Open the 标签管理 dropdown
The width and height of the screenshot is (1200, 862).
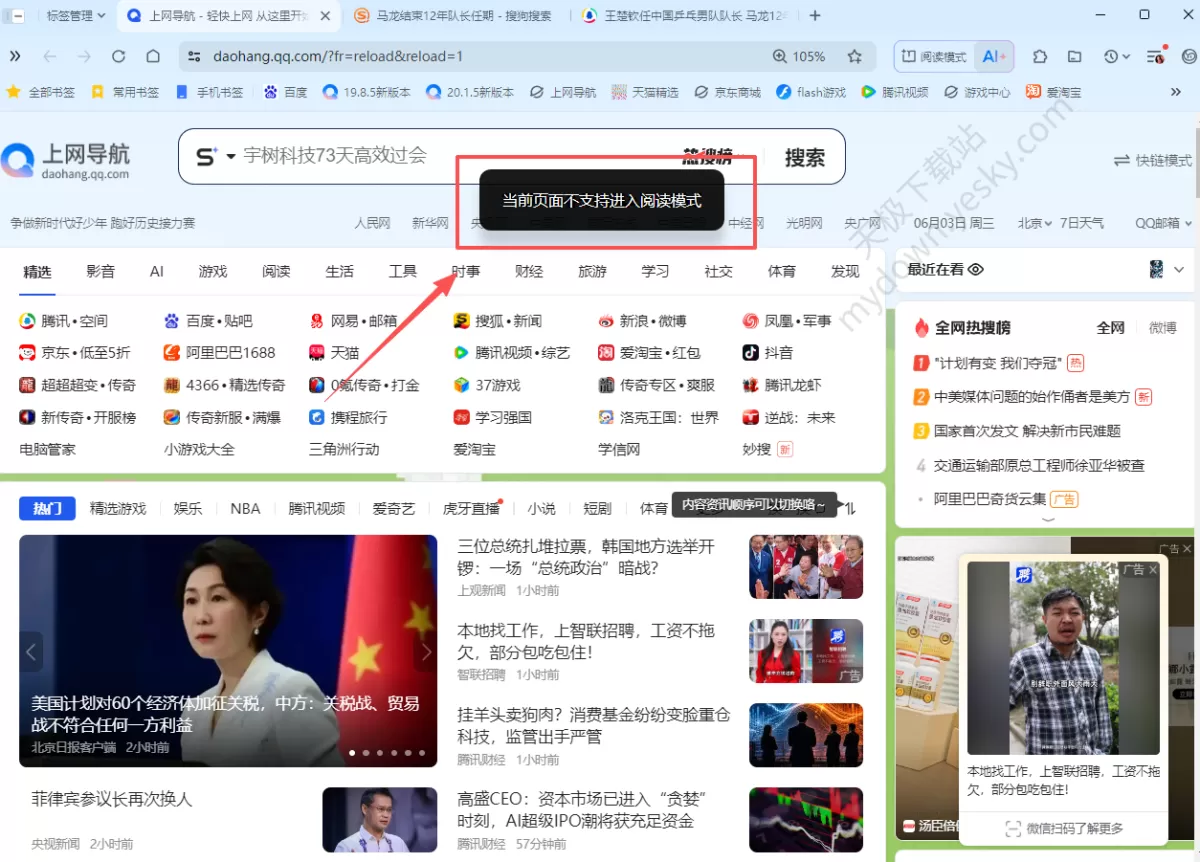tap(76, 15)
